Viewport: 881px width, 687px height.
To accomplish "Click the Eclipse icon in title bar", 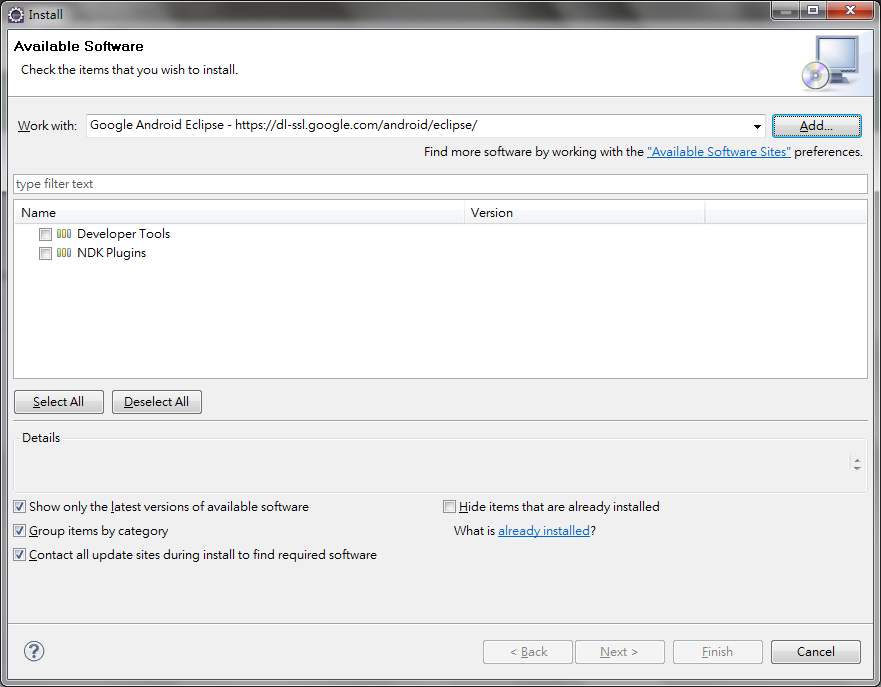I will tap(16, 15).
